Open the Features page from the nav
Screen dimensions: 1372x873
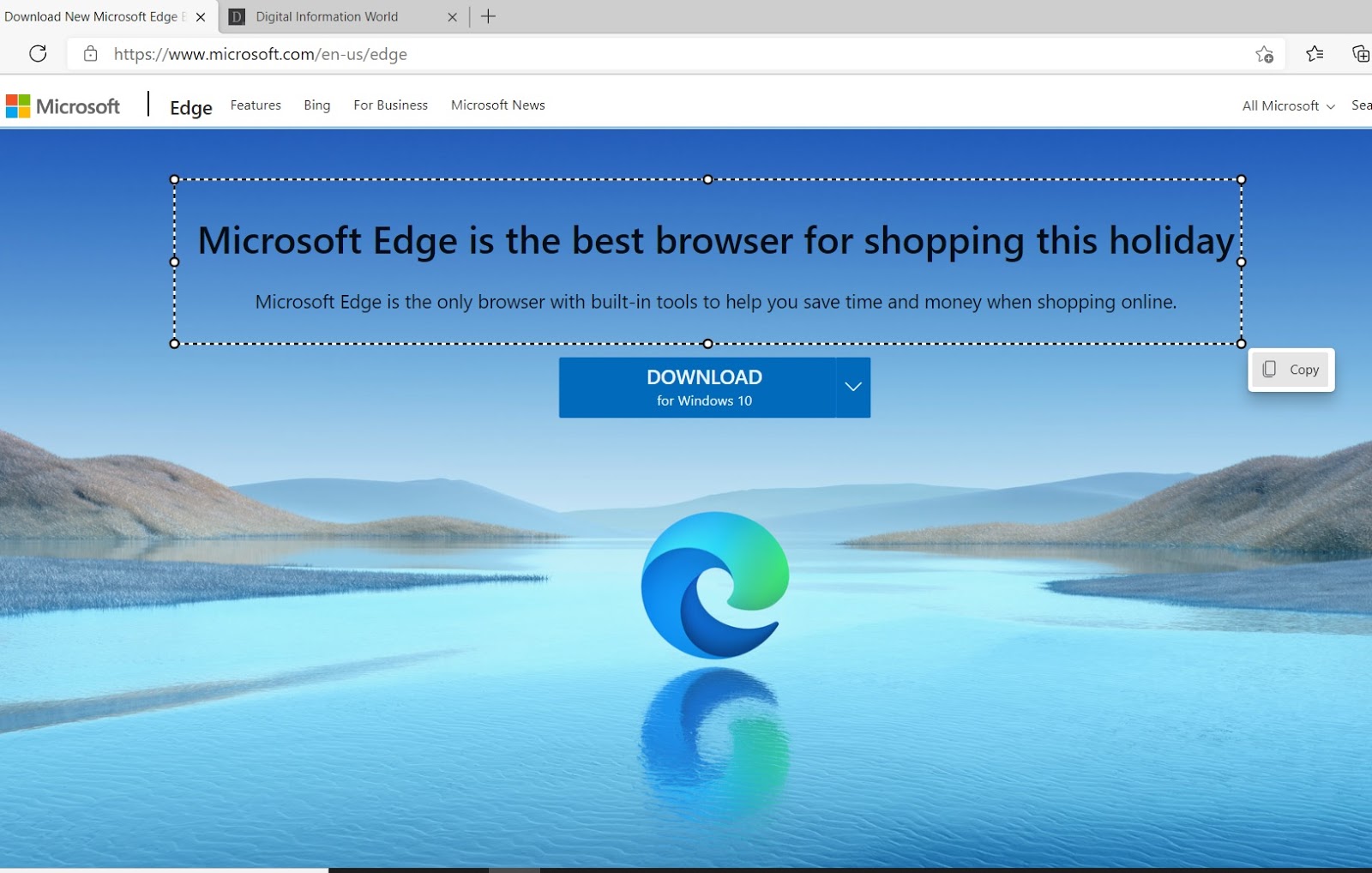point(255,105)
